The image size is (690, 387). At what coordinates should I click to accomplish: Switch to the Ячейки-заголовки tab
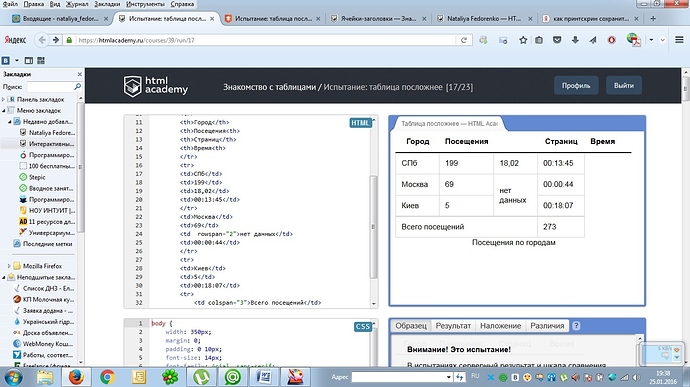378,18
